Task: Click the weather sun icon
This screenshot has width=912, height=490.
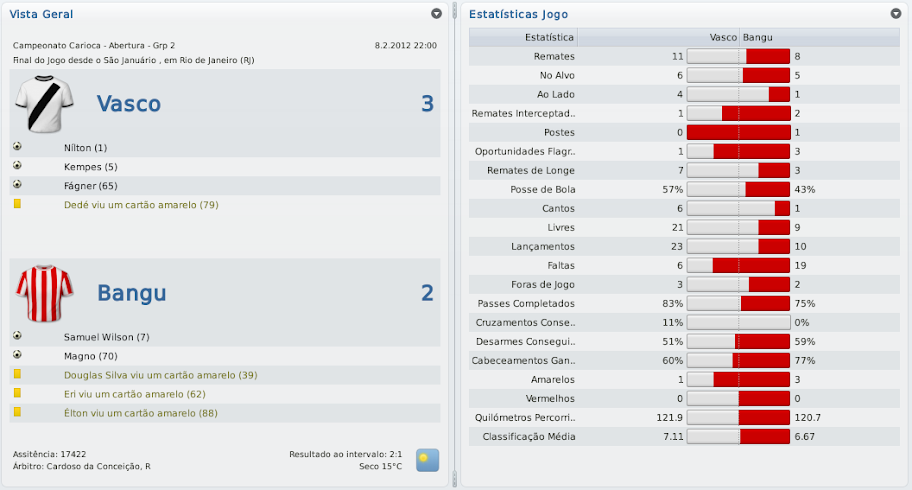Action: [x=427, y=460]
